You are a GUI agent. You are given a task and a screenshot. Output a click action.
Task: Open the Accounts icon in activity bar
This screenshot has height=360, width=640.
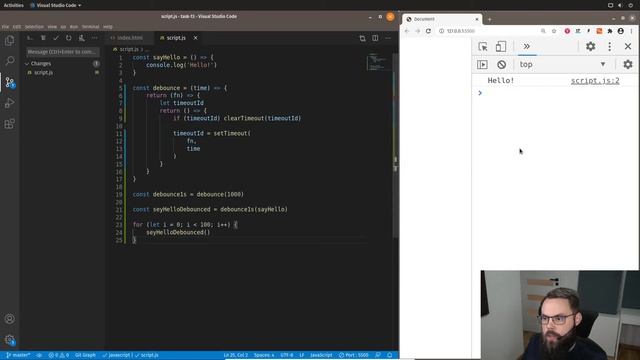click(x=9, y=319)
